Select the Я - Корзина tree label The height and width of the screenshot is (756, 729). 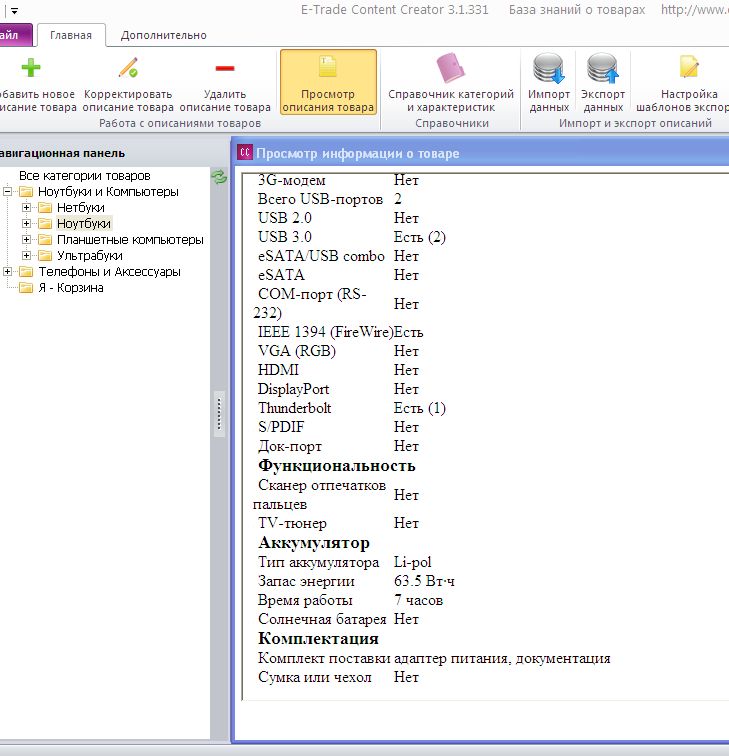[x=71, y=288]
